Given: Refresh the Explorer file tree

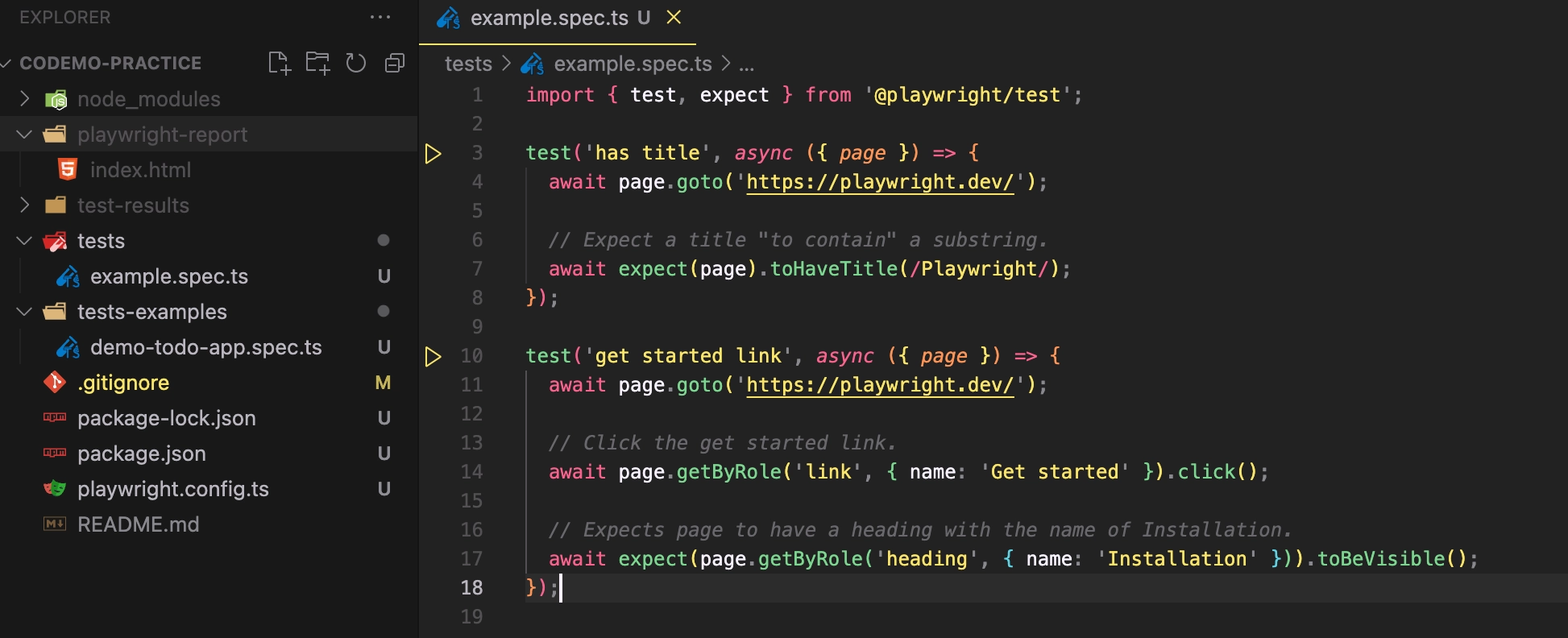Looking at the screenshot, I should point(356,63).
